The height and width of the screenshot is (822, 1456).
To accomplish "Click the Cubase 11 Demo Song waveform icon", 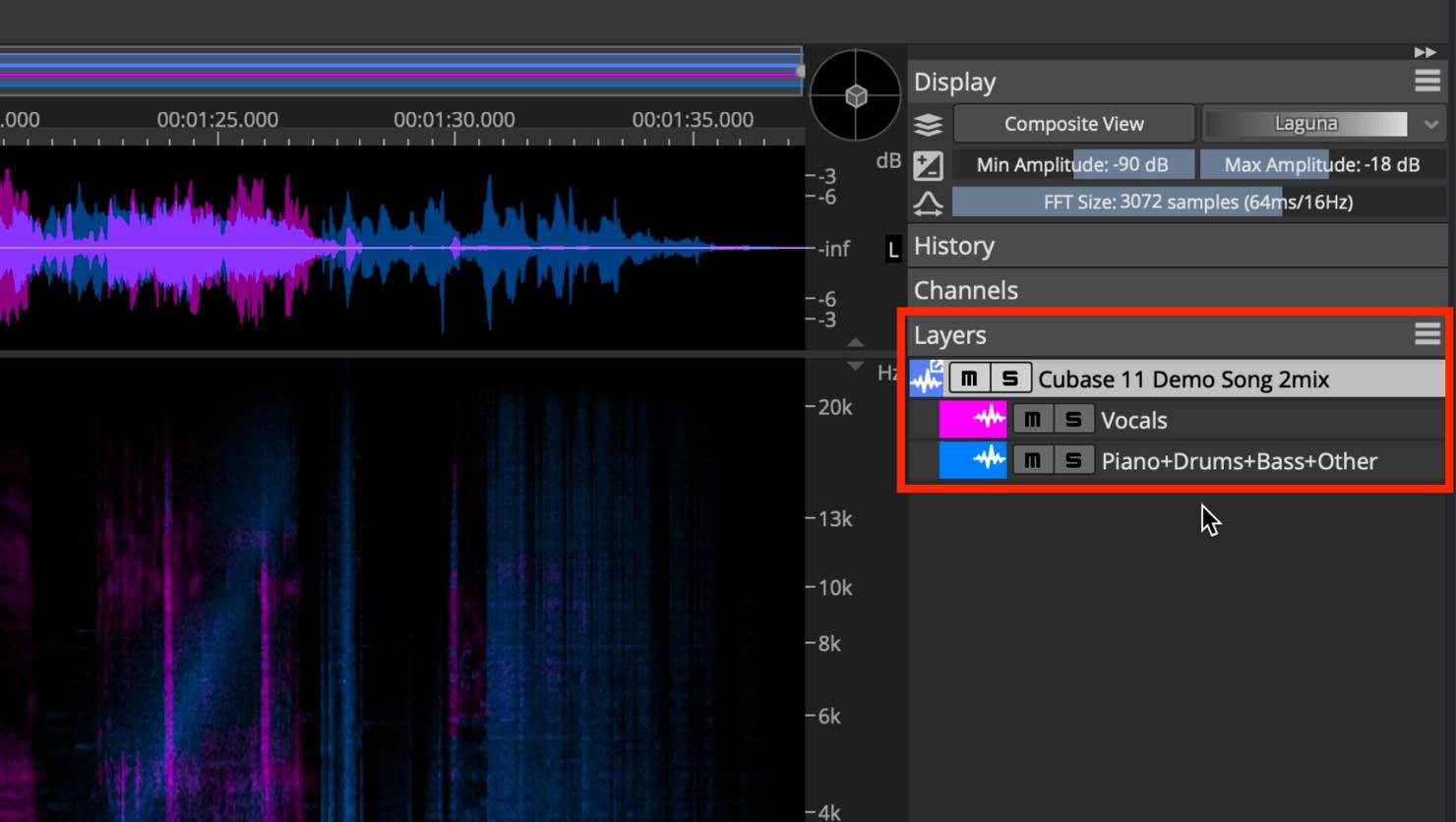I will click(x=927, y=379).
